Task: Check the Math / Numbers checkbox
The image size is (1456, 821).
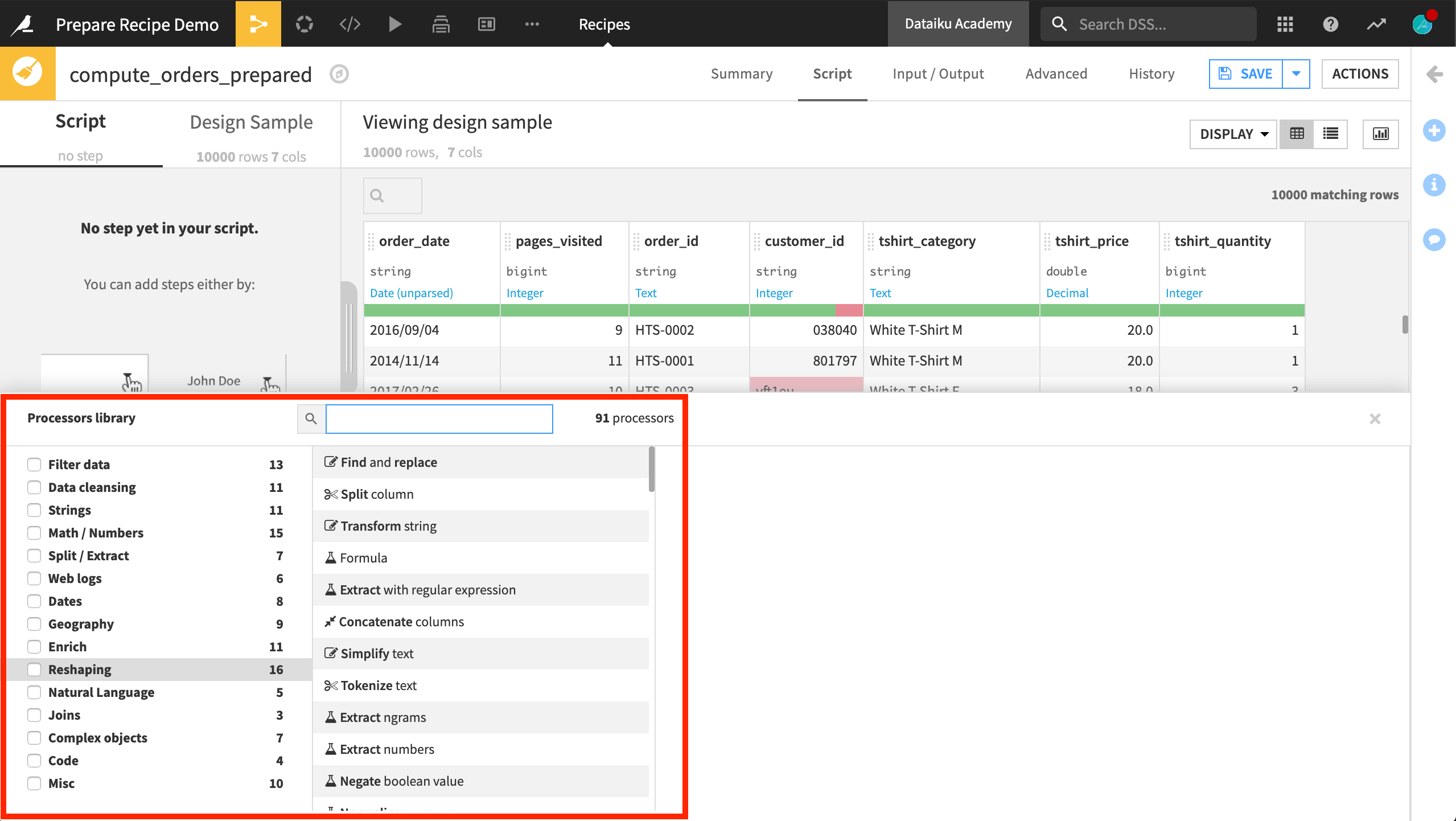Action: click(x=34, y=533)
